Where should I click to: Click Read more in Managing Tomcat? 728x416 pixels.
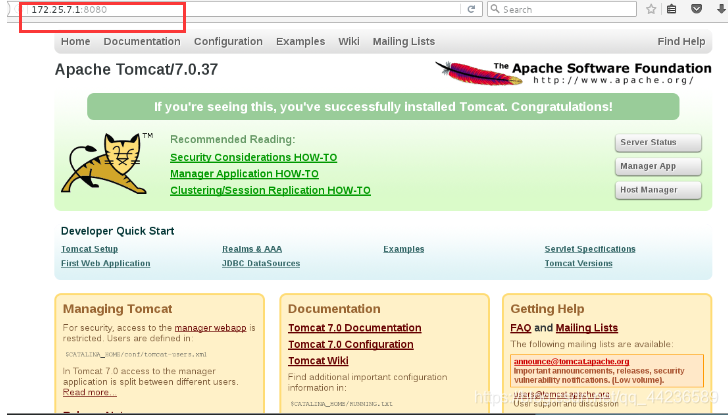click(x=90, y=392)
